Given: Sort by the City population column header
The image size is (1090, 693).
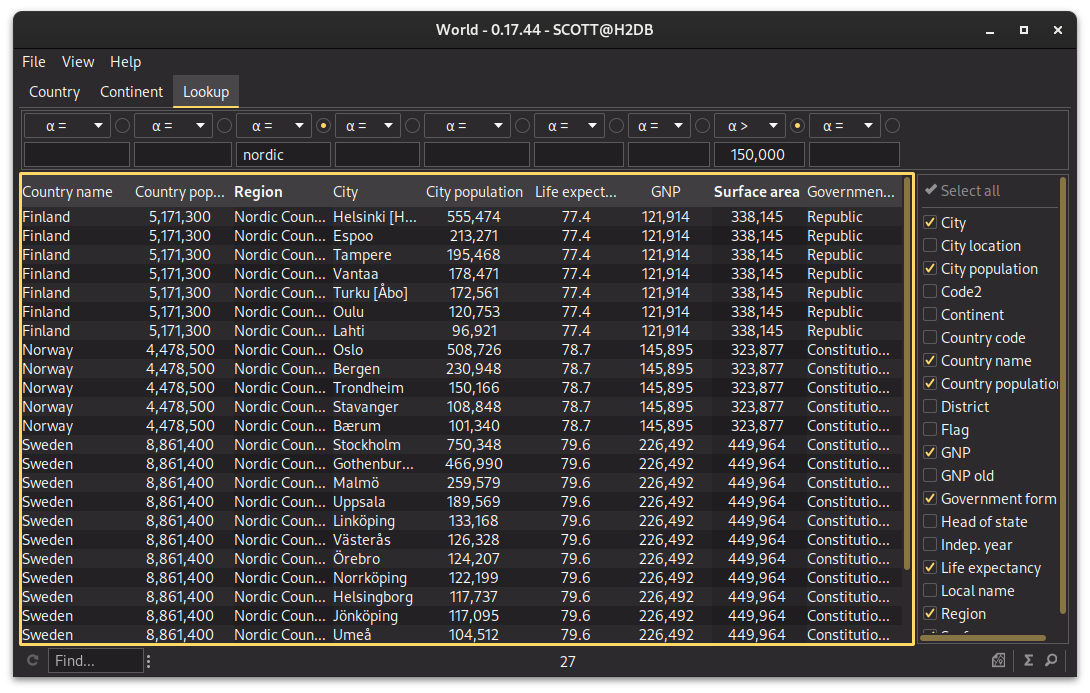Looking at the screenshot, I should 474,192.
